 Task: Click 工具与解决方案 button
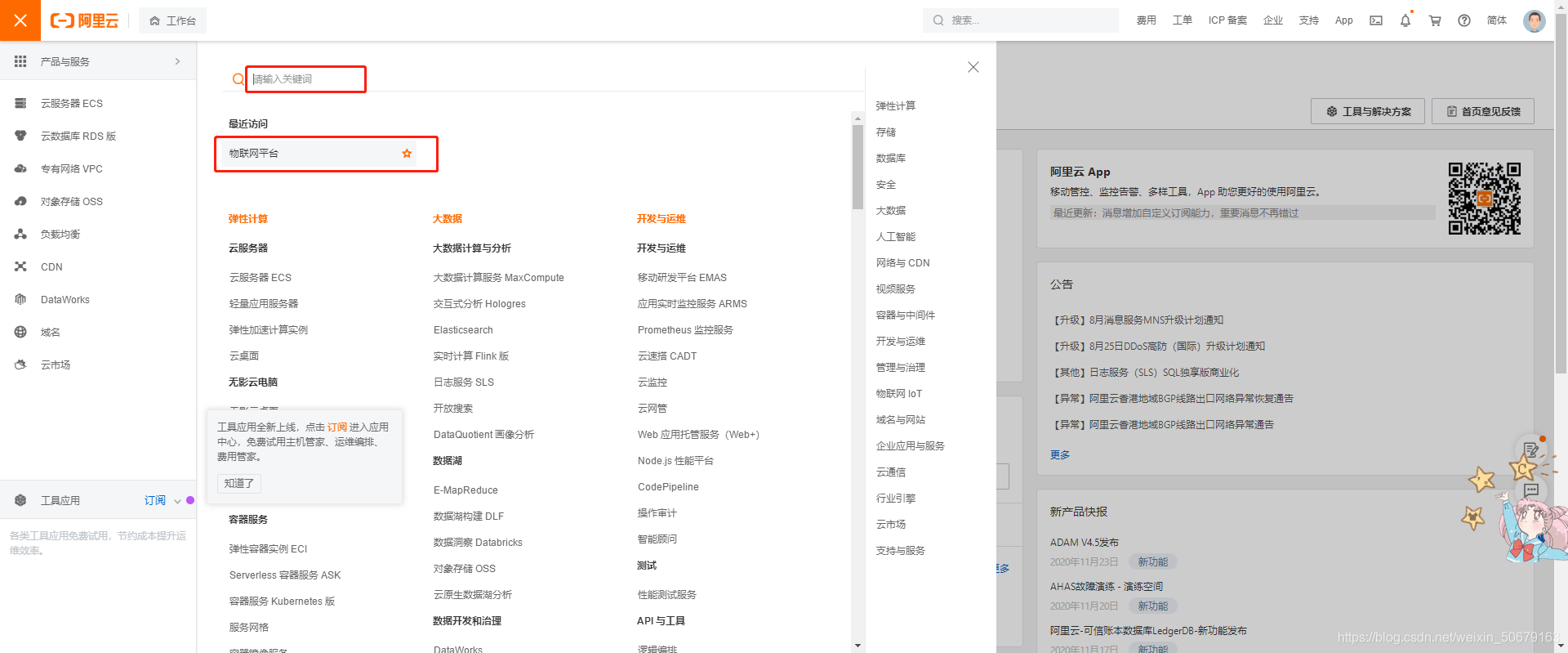[1368, 111]
